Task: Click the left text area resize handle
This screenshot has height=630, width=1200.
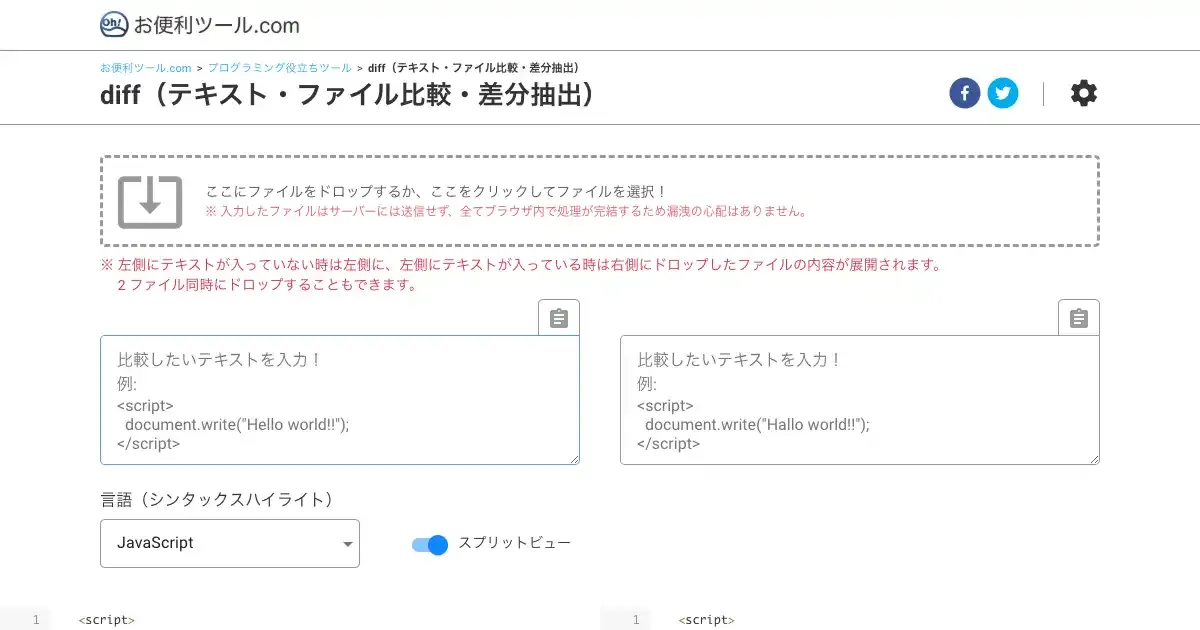Action: pyautogui.click(x=574, y=459)
